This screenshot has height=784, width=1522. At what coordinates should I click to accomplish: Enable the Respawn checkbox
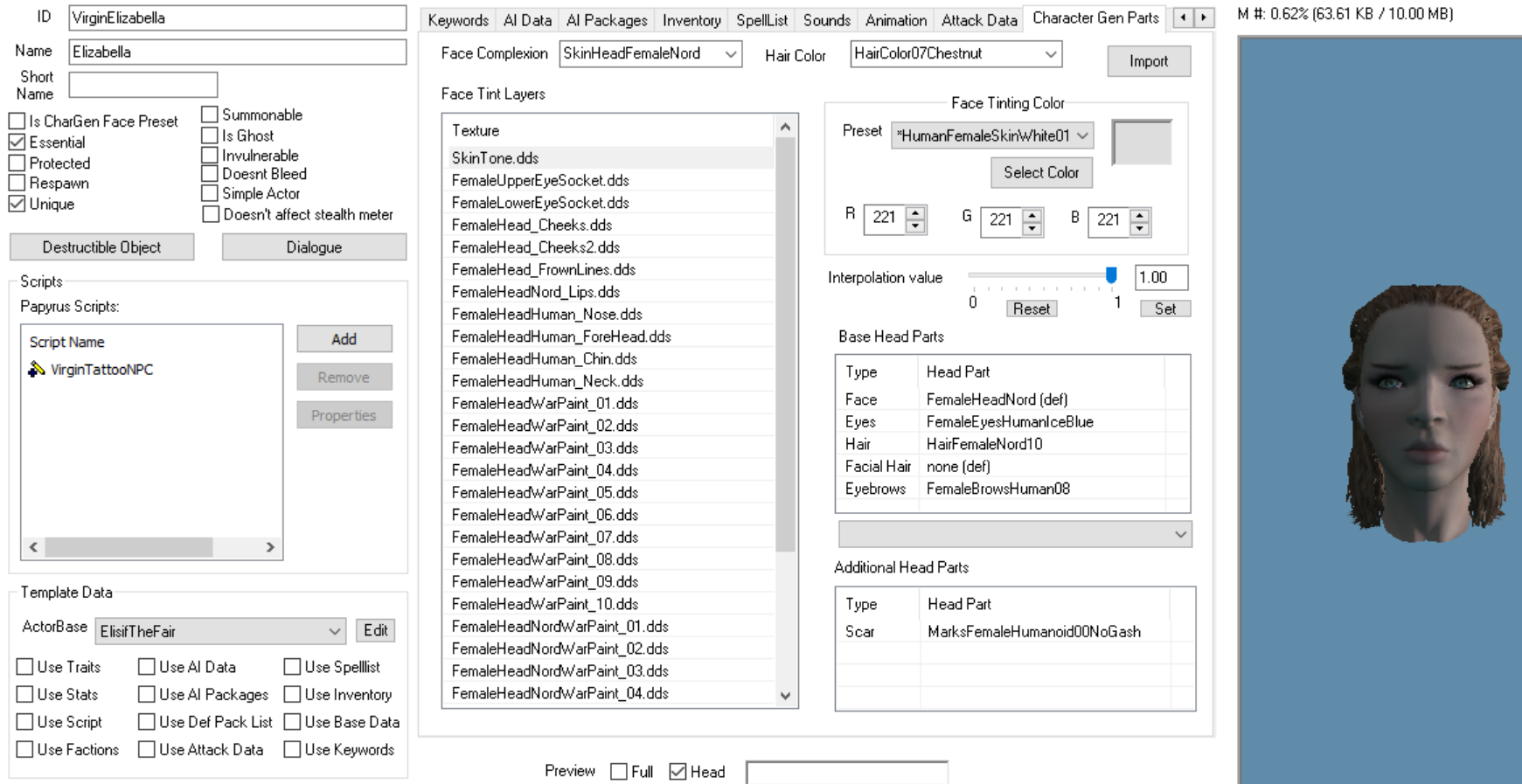coord(17,183)
